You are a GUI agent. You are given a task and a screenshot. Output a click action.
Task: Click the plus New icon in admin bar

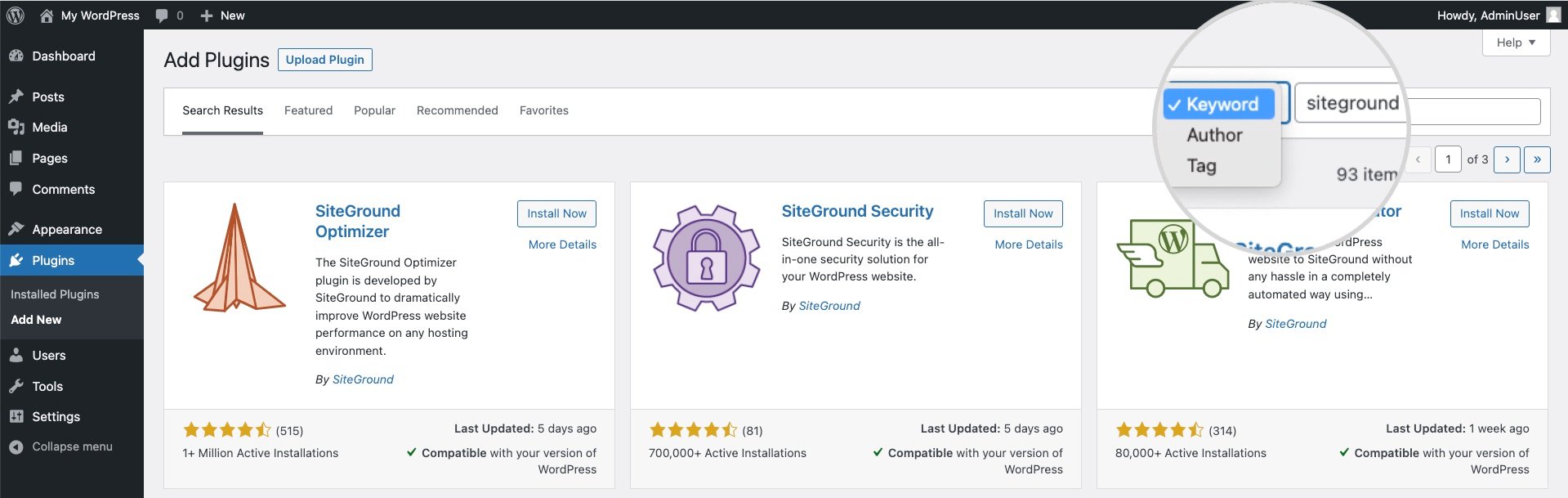point(207,16)
